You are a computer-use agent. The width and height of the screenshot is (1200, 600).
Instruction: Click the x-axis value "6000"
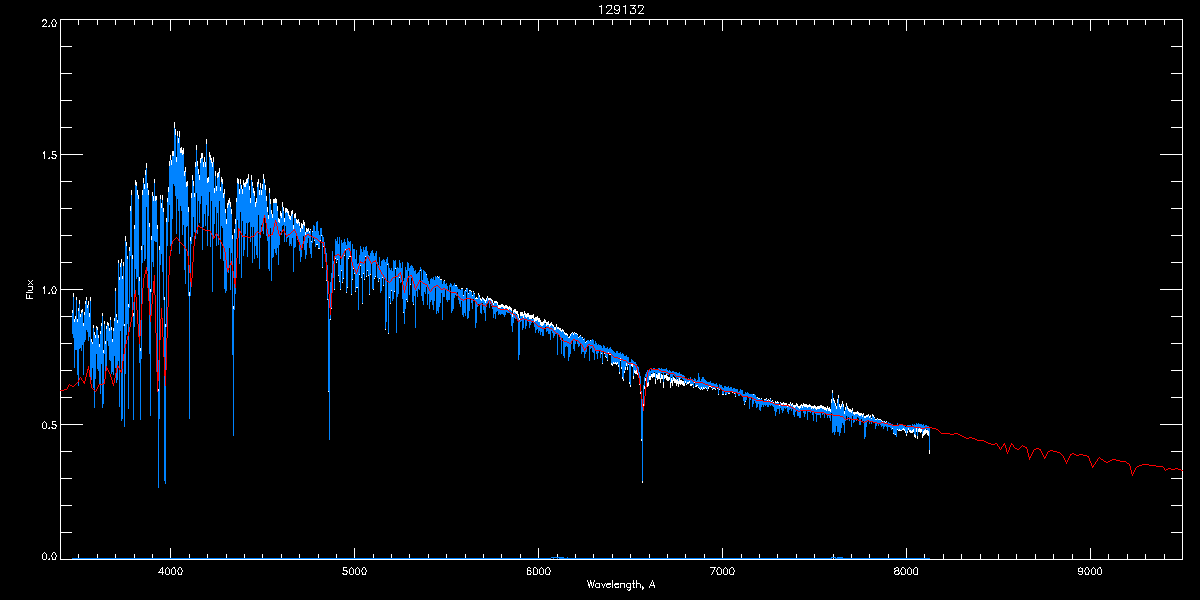[x=538, y=572]
